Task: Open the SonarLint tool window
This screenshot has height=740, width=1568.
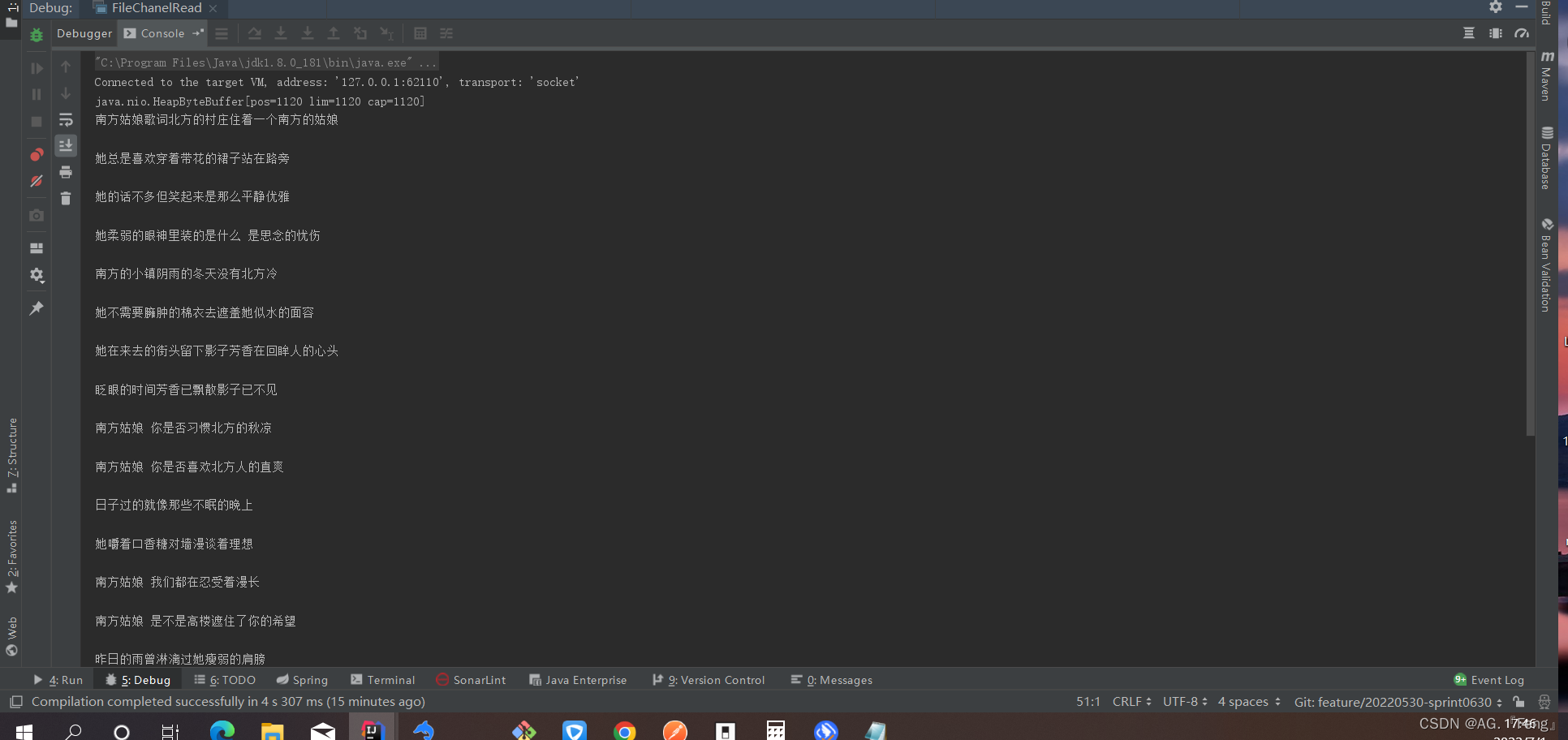Action: (x=471, y=680)
